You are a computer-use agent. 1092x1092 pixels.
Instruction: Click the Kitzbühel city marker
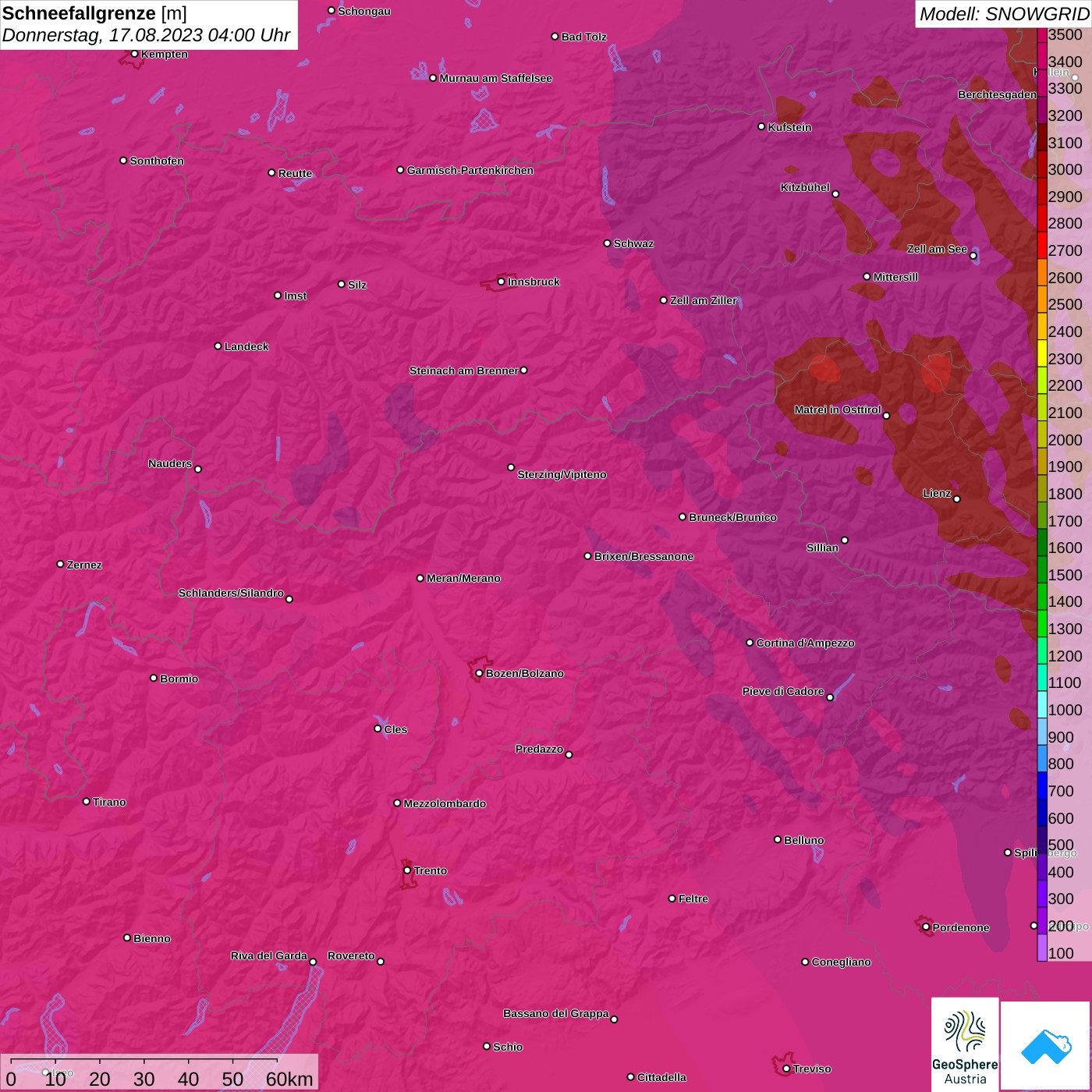pyautogui.click(x=835, y=194)
